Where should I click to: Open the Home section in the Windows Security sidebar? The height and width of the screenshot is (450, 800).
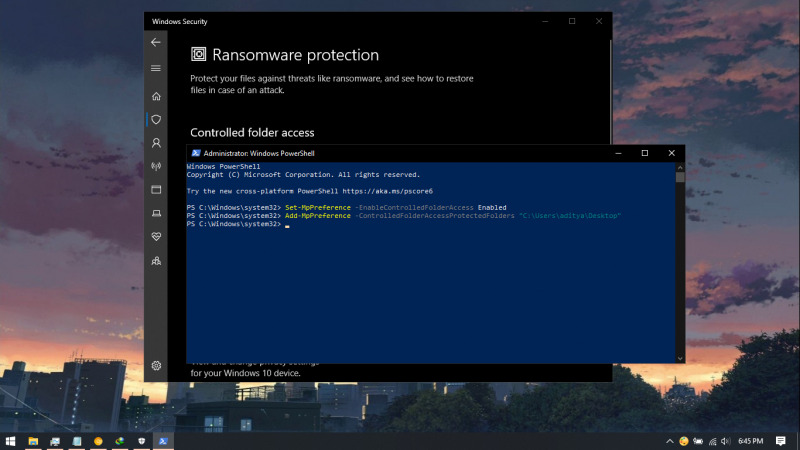[x=156, y=96]
